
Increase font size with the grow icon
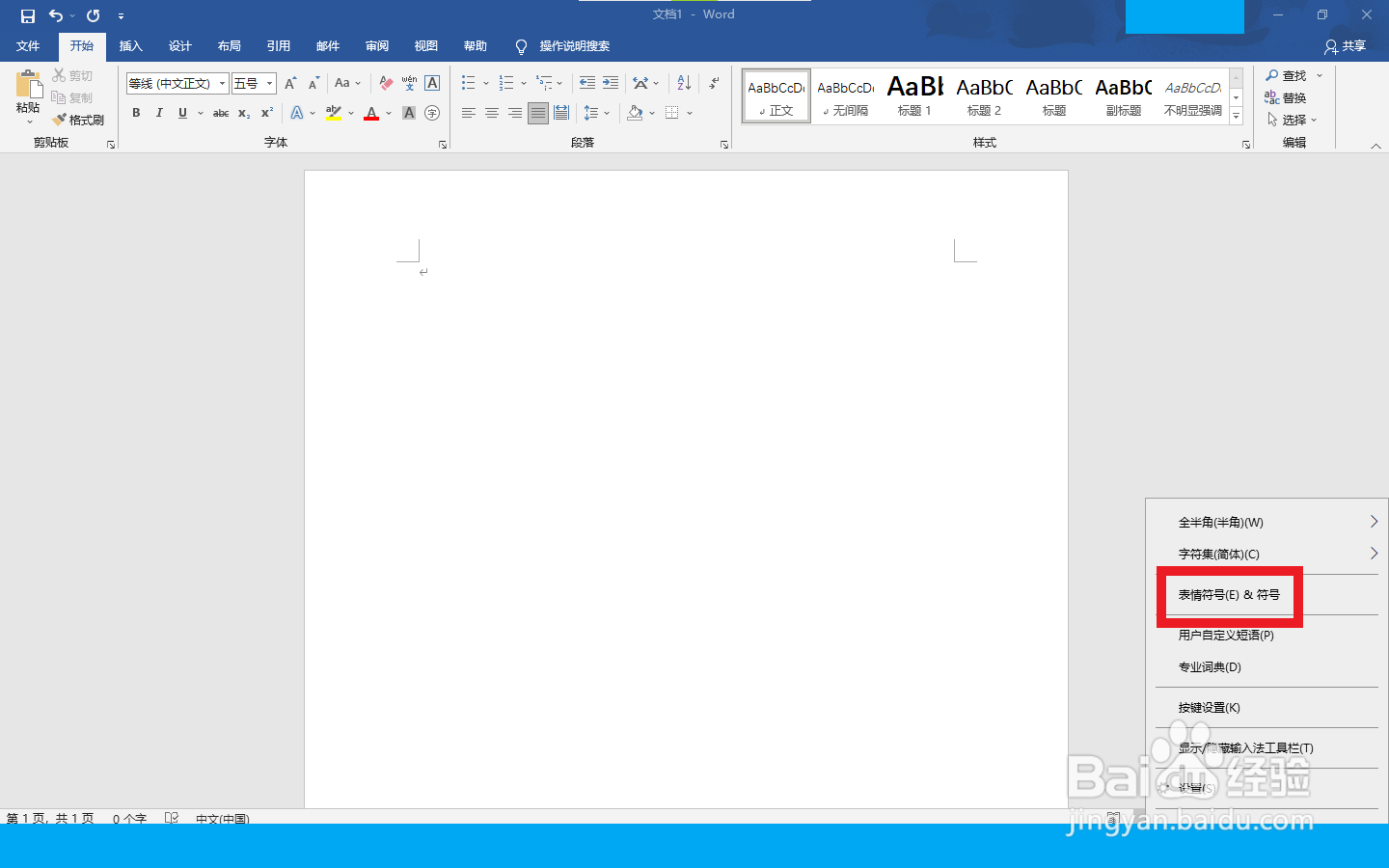pos(290,84)
